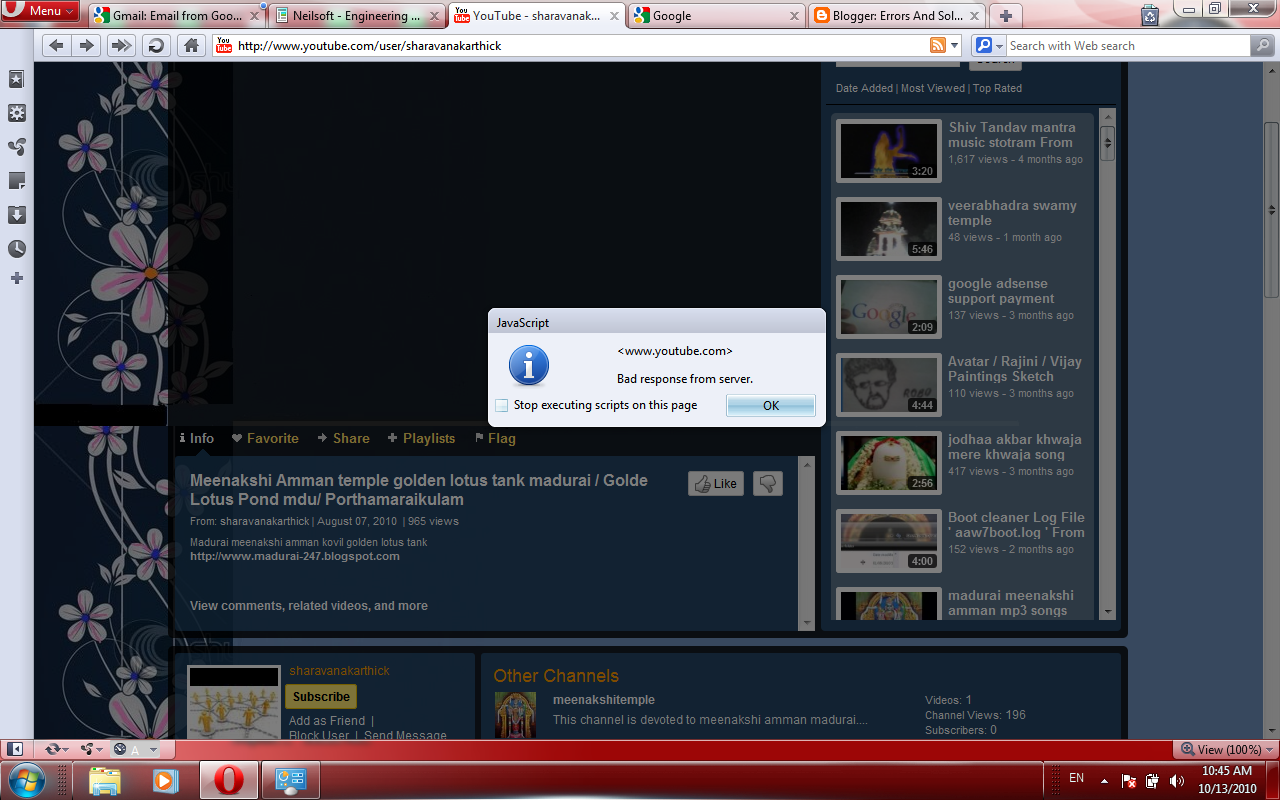Open the Opera Link sync dropdown
This screenshot has height=800, width=1280.
coord(56,749)
